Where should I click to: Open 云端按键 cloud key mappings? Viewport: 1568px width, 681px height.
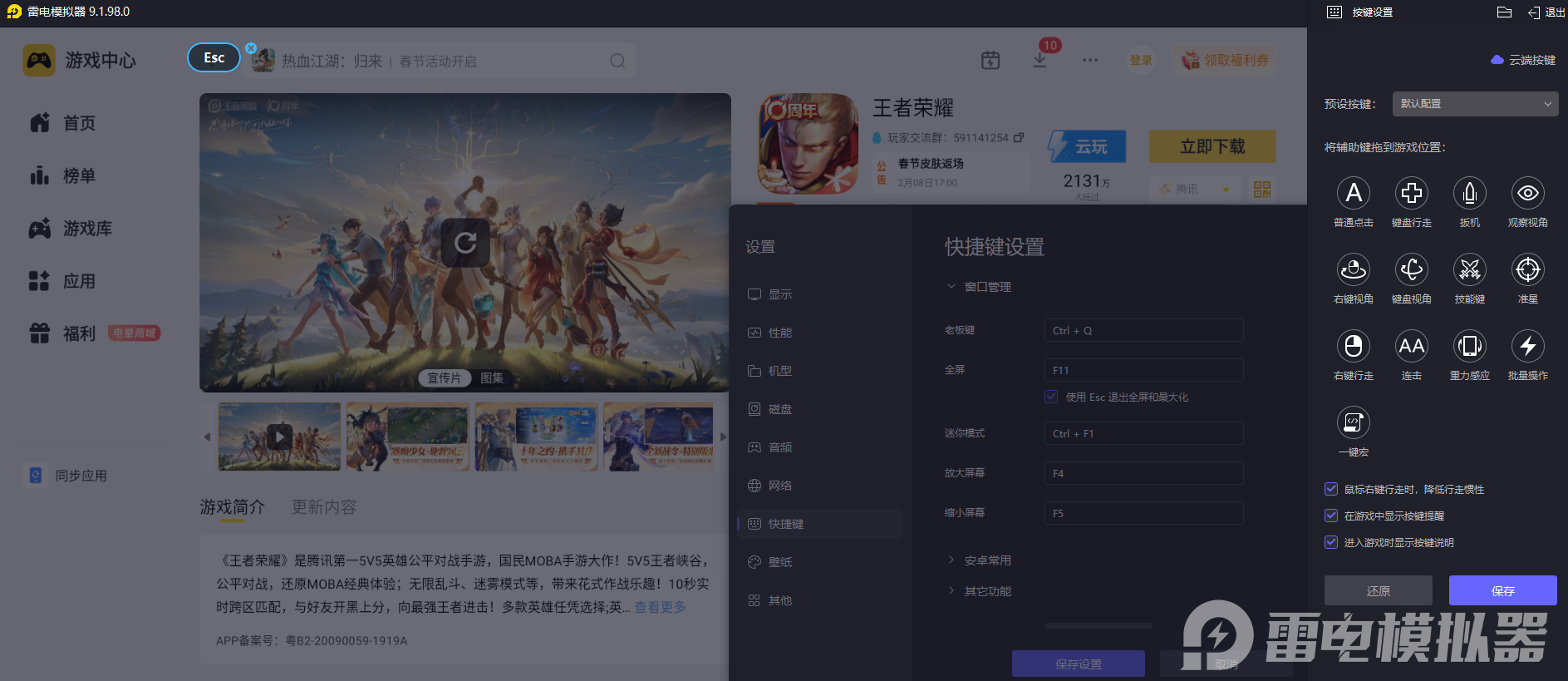click(x=1523, y=60)
